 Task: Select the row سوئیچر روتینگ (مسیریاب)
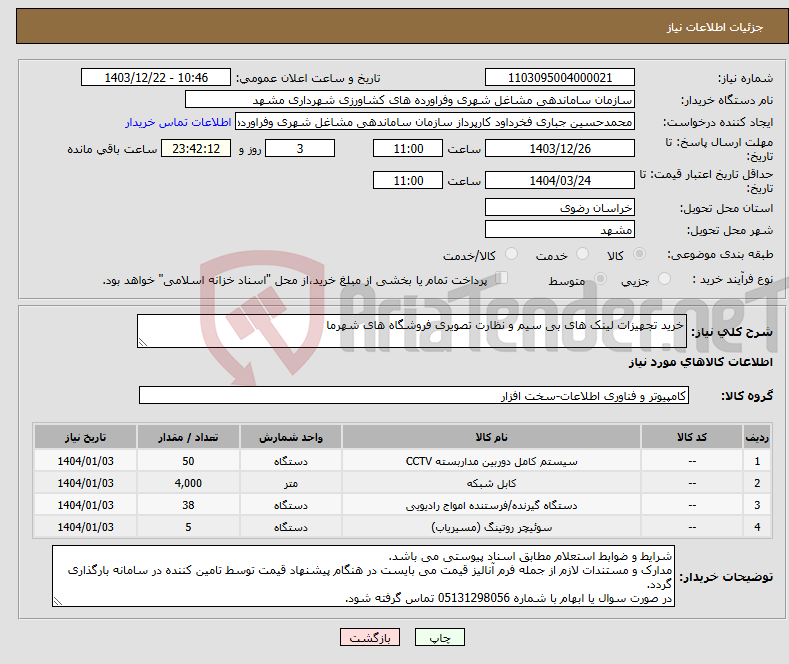(403, 527)
